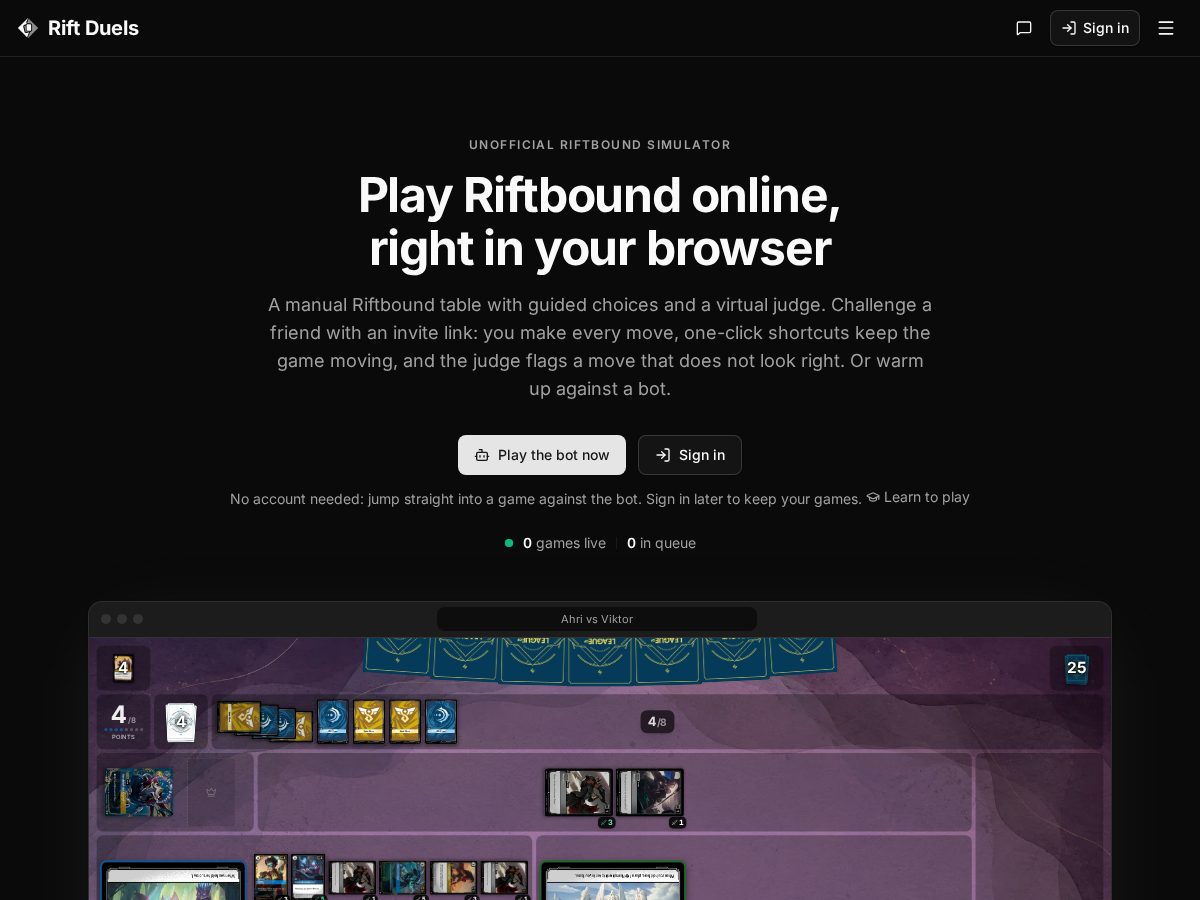
Task: Click the empty crown champion slot
Action: (x=211, y=792)
